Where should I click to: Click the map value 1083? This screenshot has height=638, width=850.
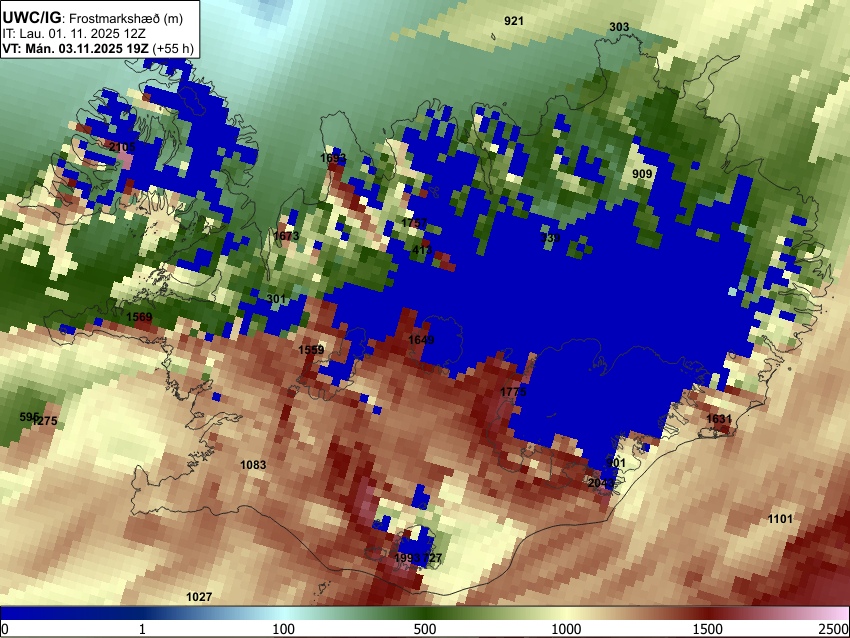[253, 465]
